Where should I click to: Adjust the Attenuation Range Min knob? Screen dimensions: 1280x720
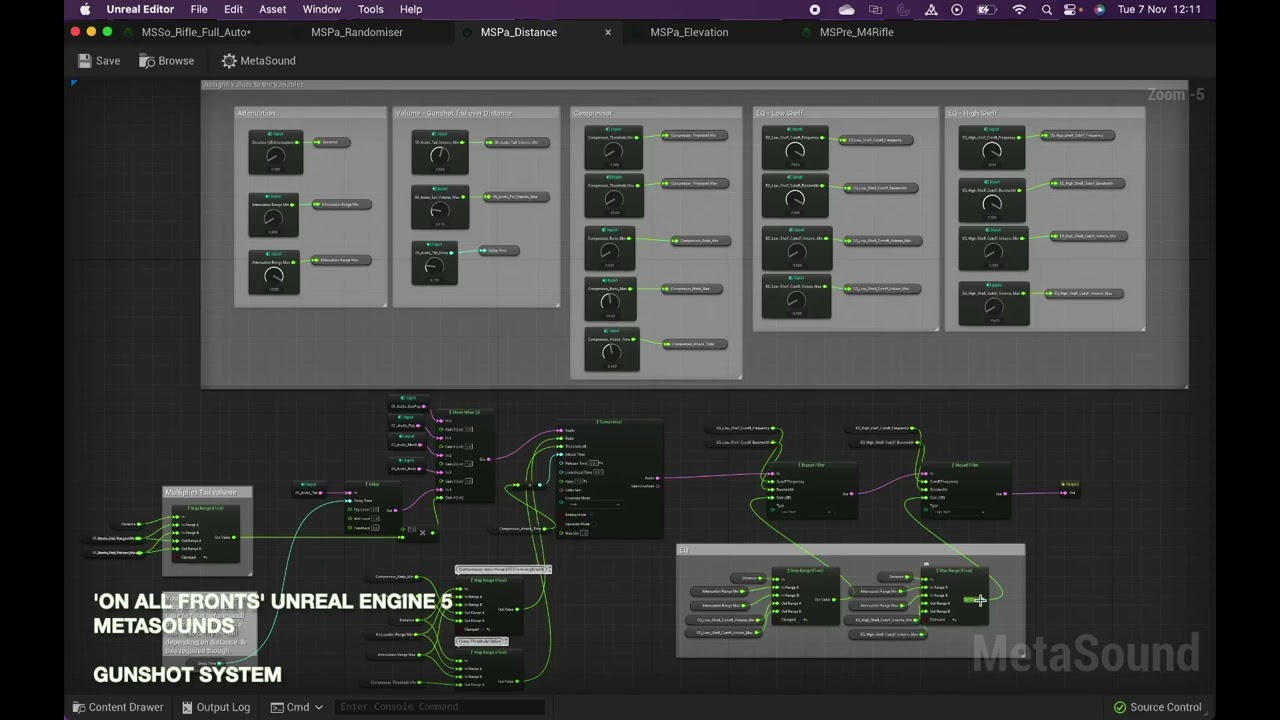[273, 218]
